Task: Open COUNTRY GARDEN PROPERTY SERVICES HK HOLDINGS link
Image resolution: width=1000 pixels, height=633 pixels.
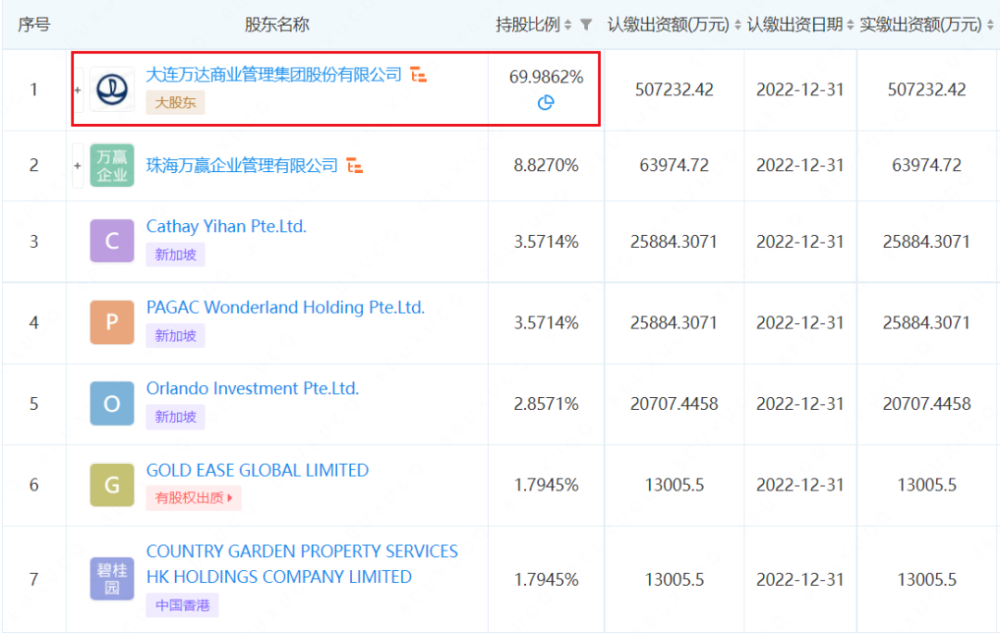Action: click(302, 564)
